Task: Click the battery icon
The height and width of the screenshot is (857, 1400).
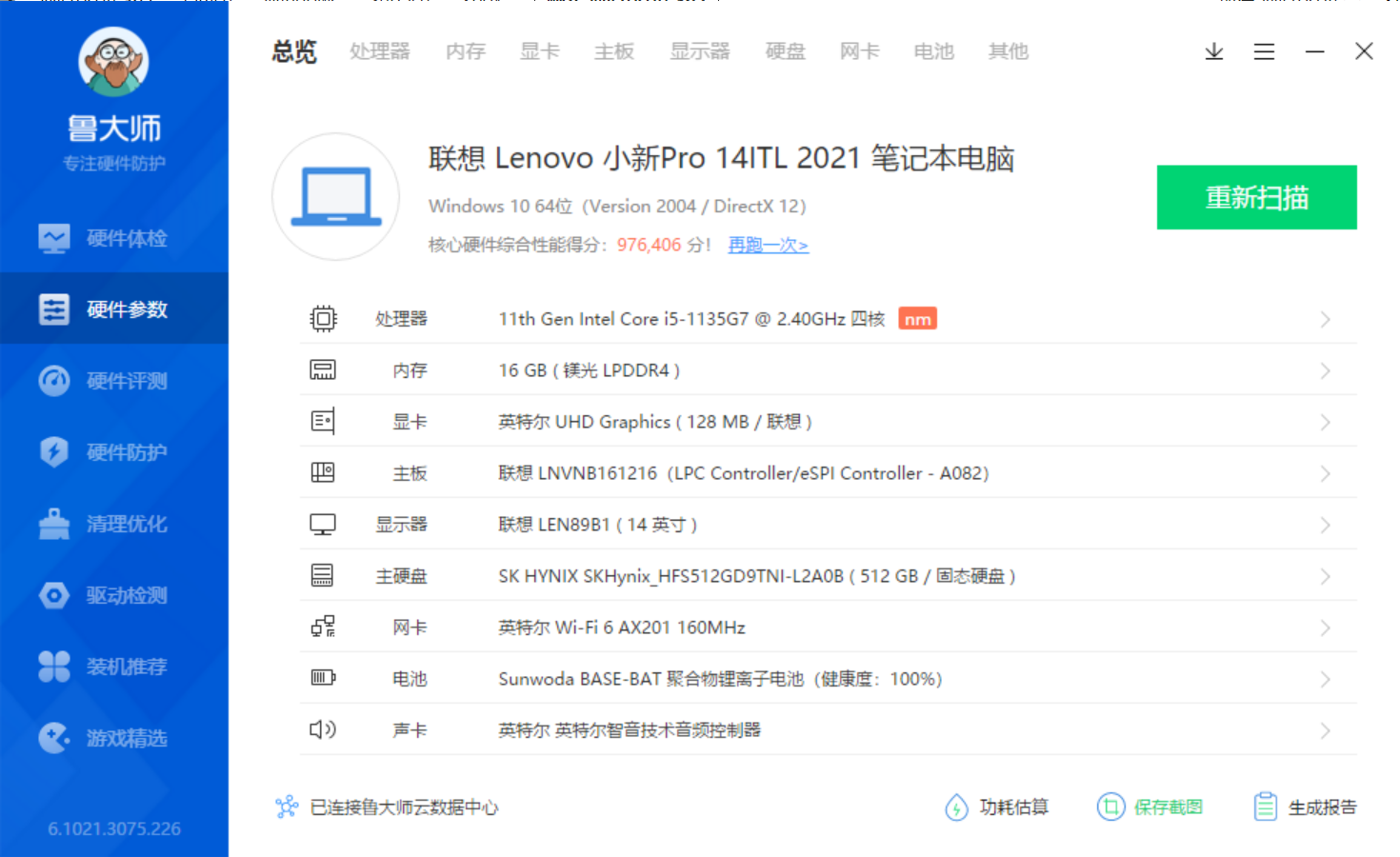Action: point(323,678)
